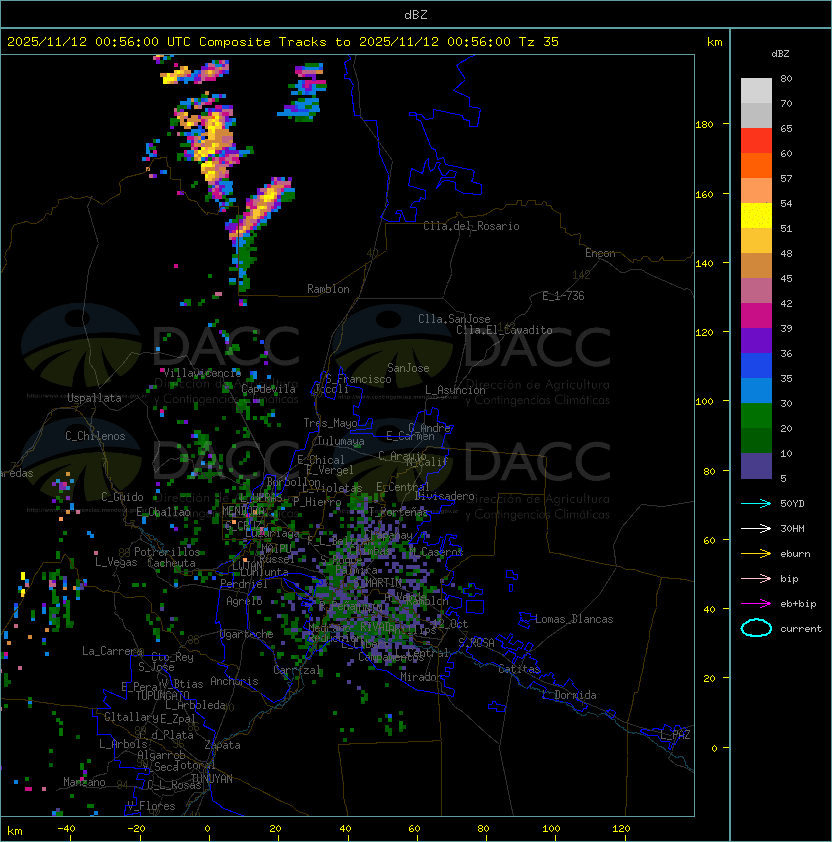Click the 'Cacheuta' place label
The image size is (832, 842).
click(x=171, y=563)
